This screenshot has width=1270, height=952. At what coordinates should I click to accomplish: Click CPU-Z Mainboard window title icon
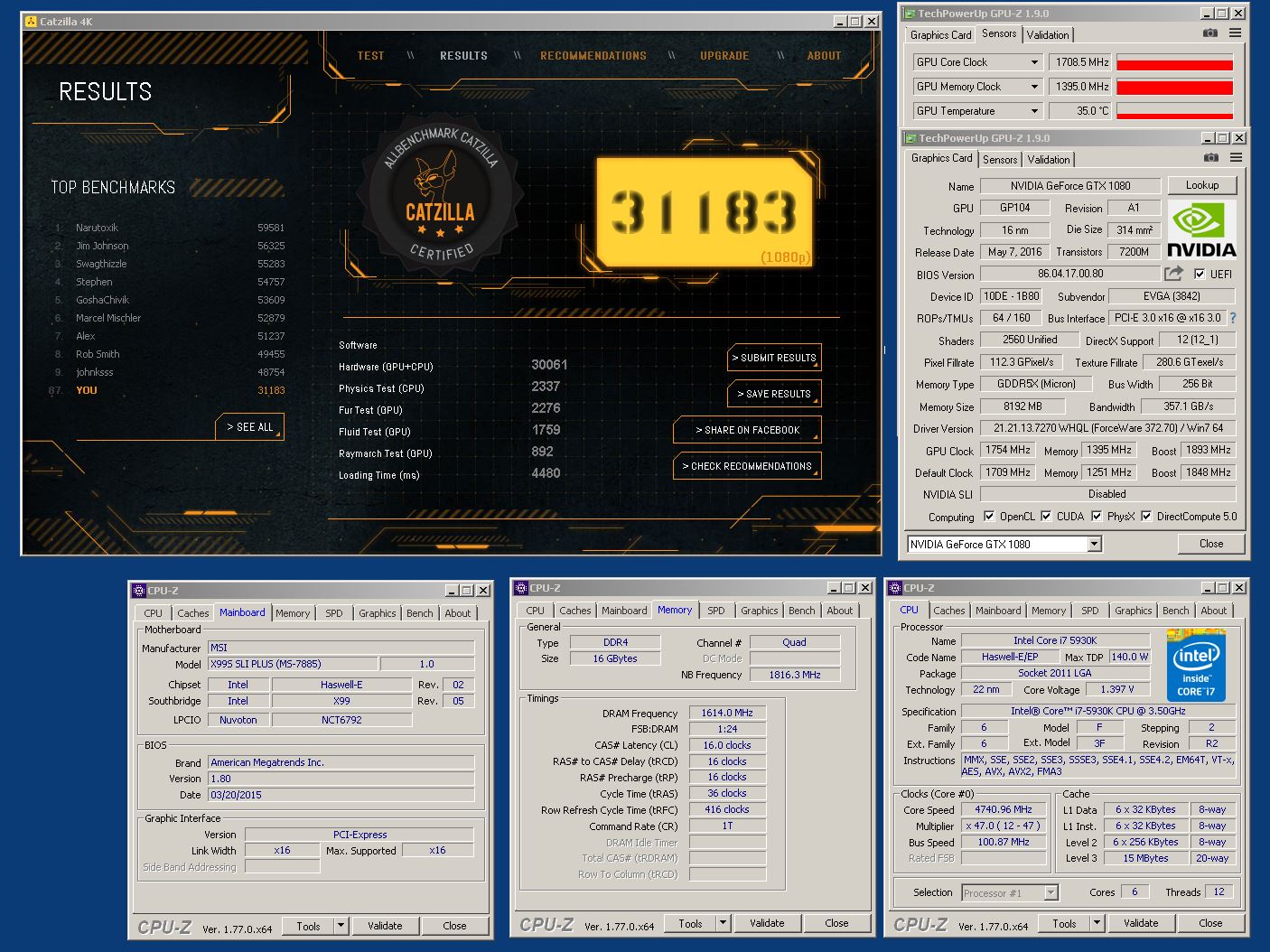point(139,590)
